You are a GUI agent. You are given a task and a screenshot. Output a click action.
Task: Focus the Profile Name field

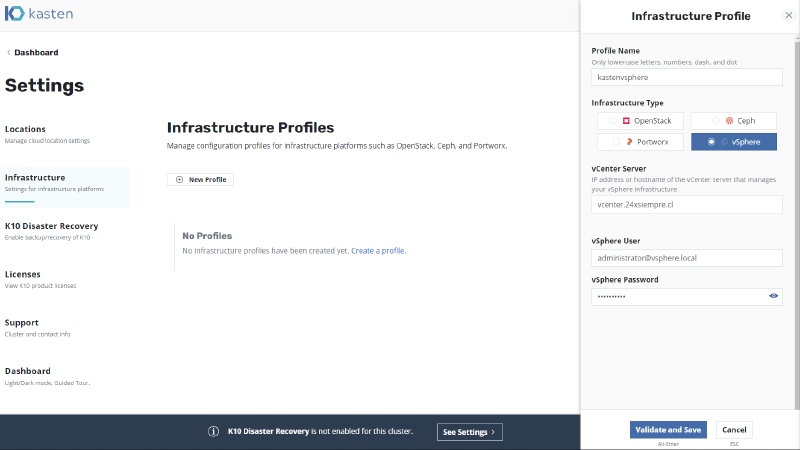[x=687, y=77]
